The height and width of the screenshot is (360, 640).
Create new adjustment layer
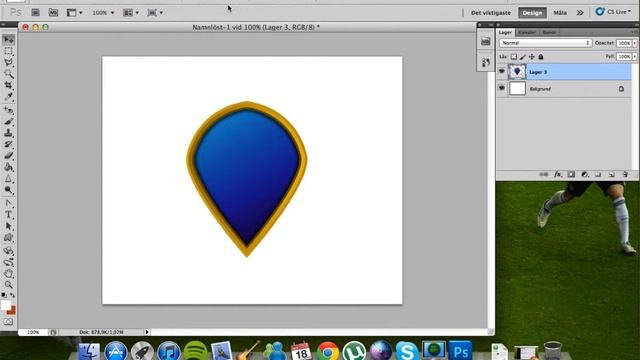click(584, 175)
